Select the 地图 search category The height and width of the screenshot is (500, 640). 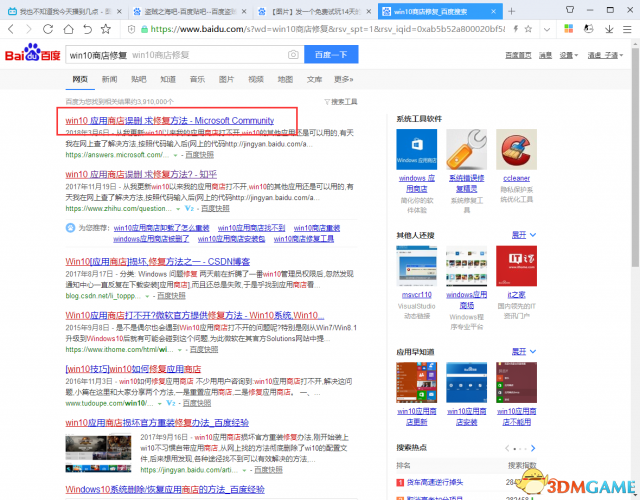(x=285, y=79)
